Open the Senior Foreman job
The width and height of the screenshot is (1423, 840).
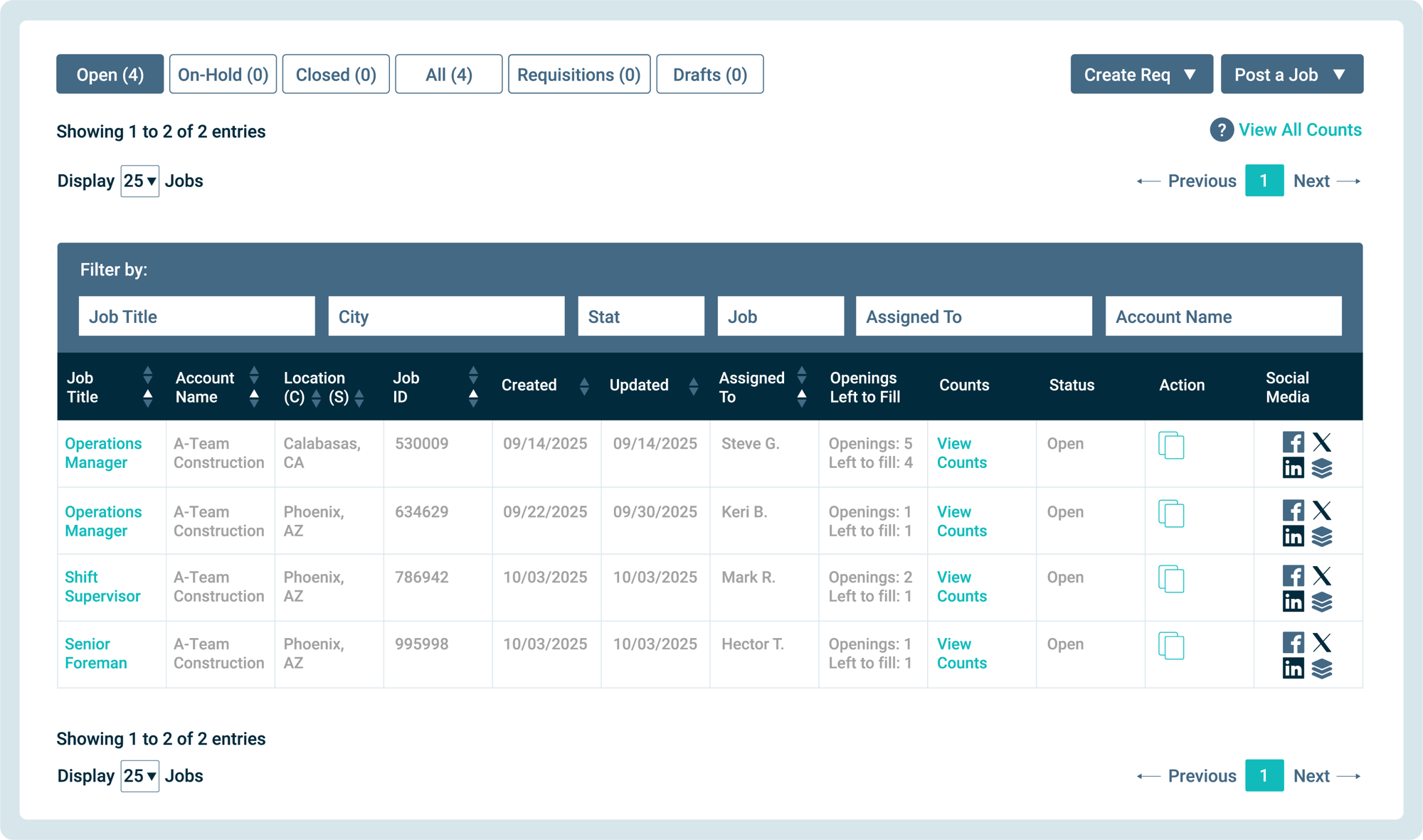[x=96, y=654]
